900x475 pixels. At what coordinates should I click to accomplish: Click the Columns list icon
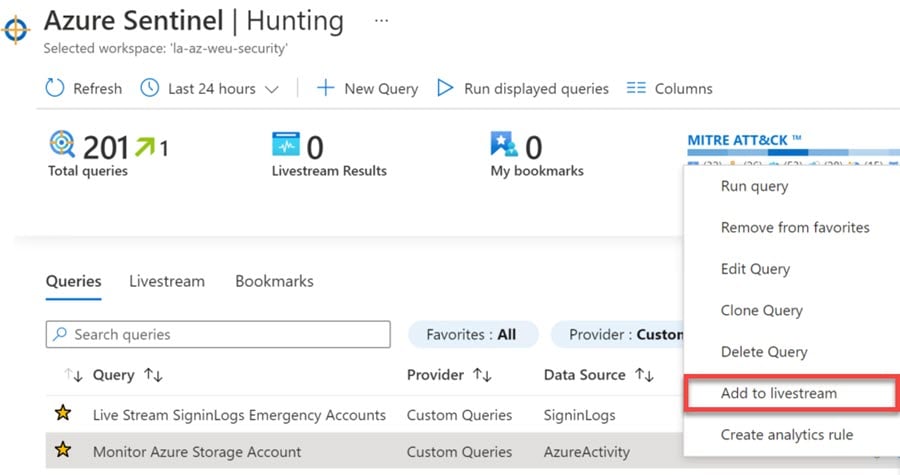(x=636, y=88)
